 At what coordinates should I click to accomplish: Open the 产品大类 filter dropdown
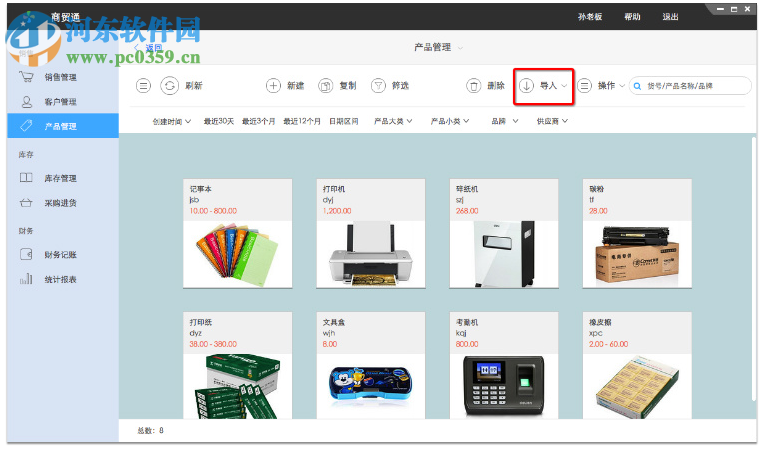(x=393, y=121)
